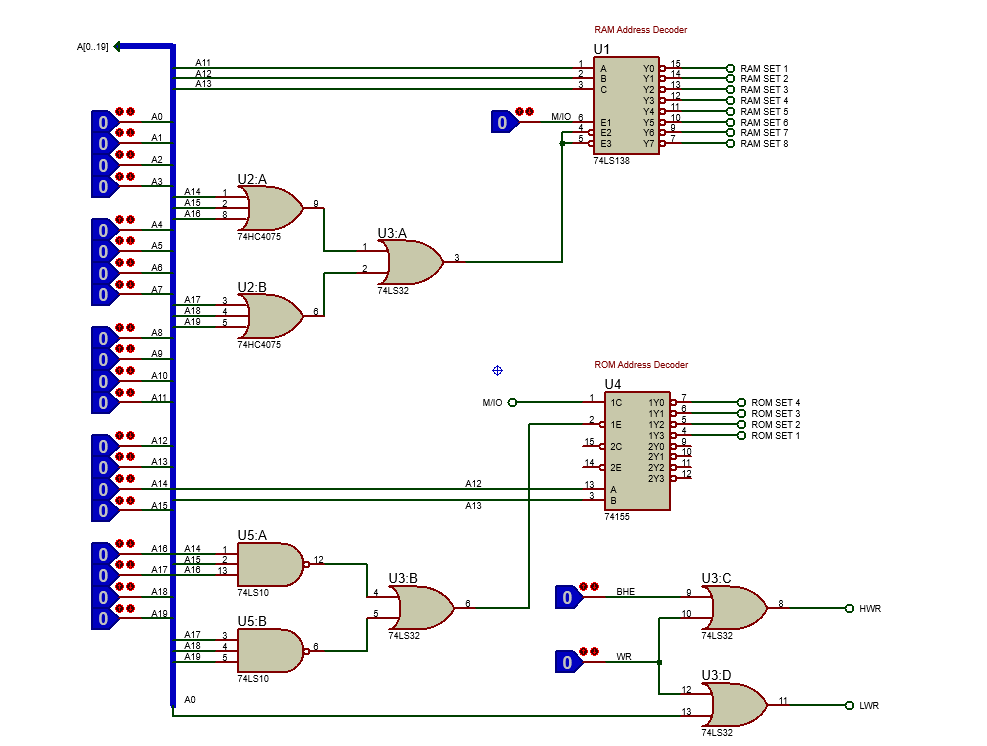The width and height of the screenshot is (987, 746).
Task: Toggle the A19 logic state input
Action: click(103, 619)
